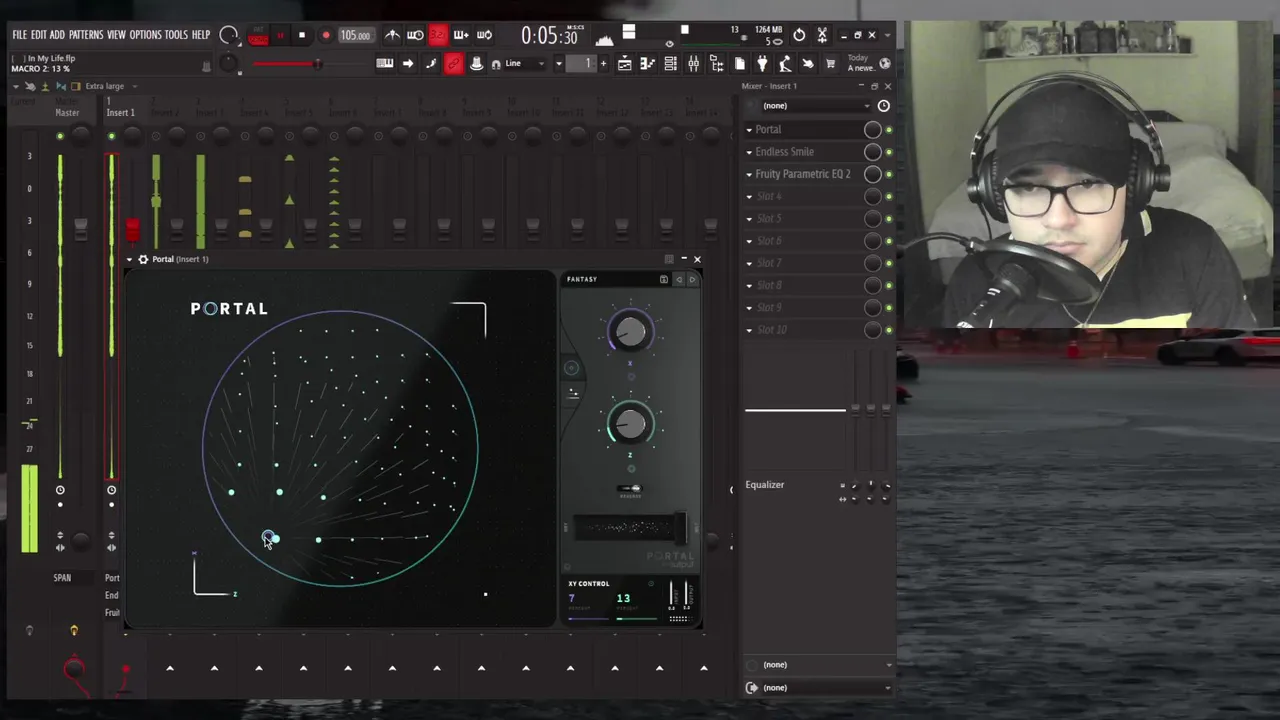The image size is (1280, 720).
Task: Toggle the Slot 4 enable LED
Action: point(888,196)
